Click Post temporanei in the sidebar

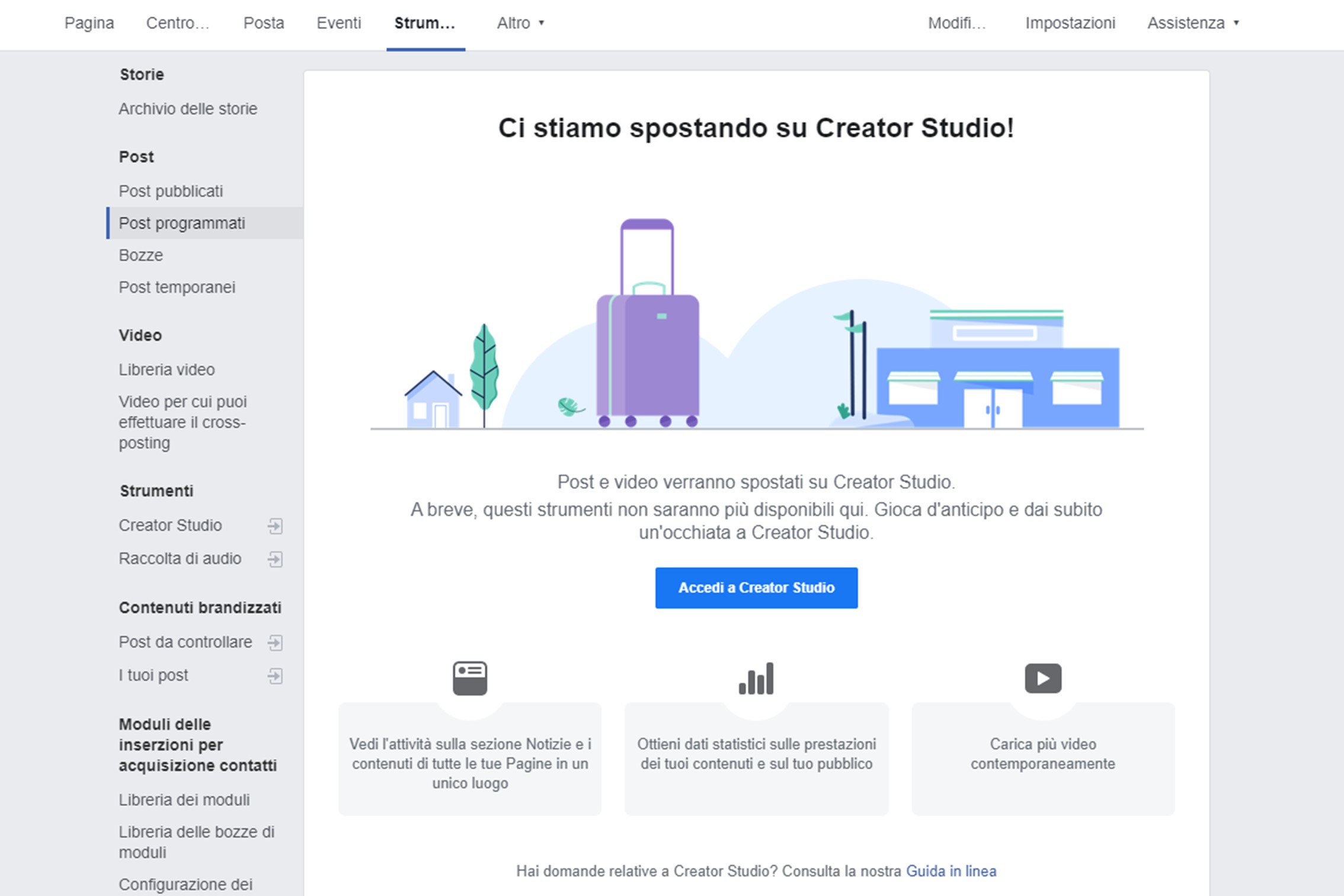[177, 287]
